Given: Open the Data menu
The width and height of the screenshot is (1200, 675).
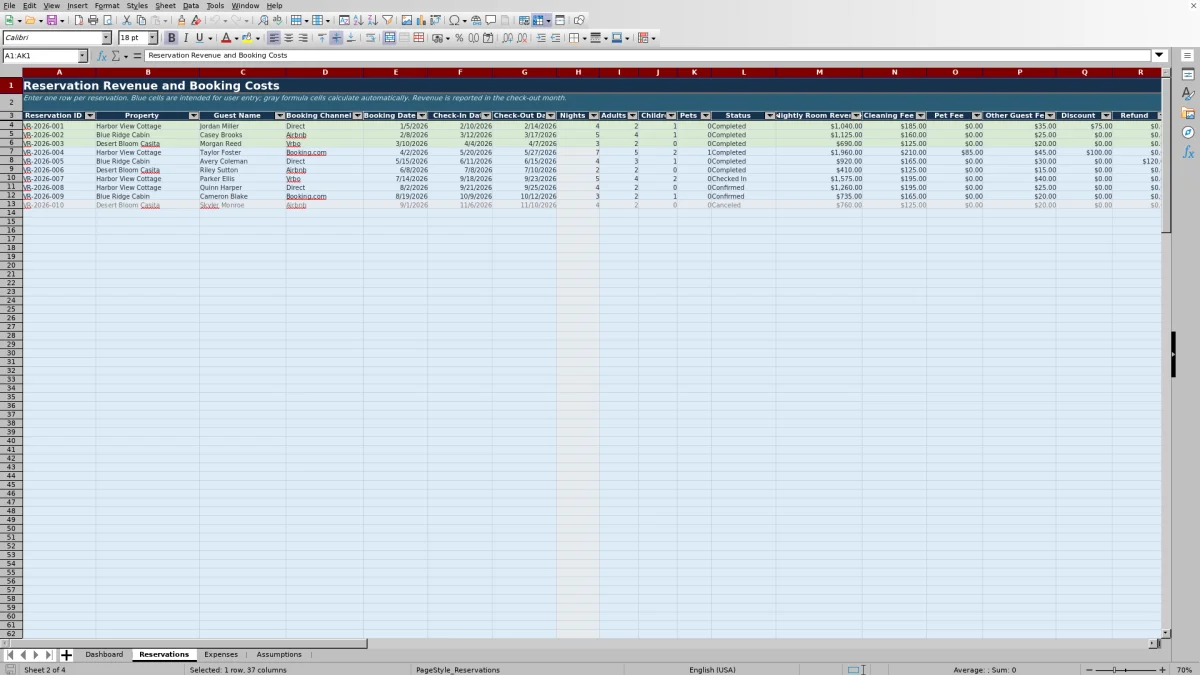Looking at the screenshot, I should pos(190,6).
